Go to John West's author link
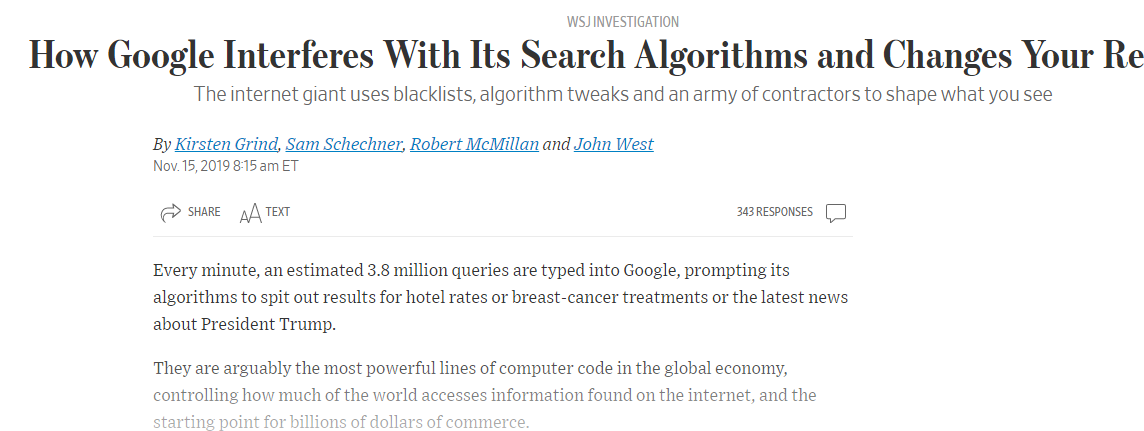1144x431 pixels. pyautogui.click(x=613, y=144)
